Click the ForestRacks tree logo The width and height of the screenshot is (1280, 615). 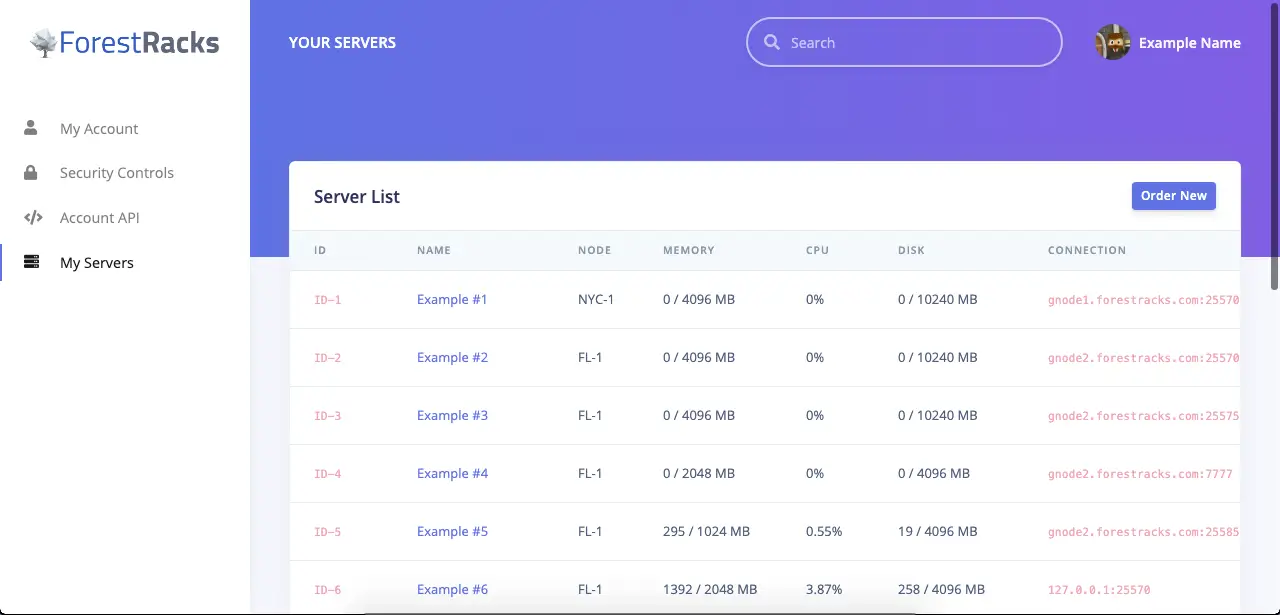coord(43,43)
